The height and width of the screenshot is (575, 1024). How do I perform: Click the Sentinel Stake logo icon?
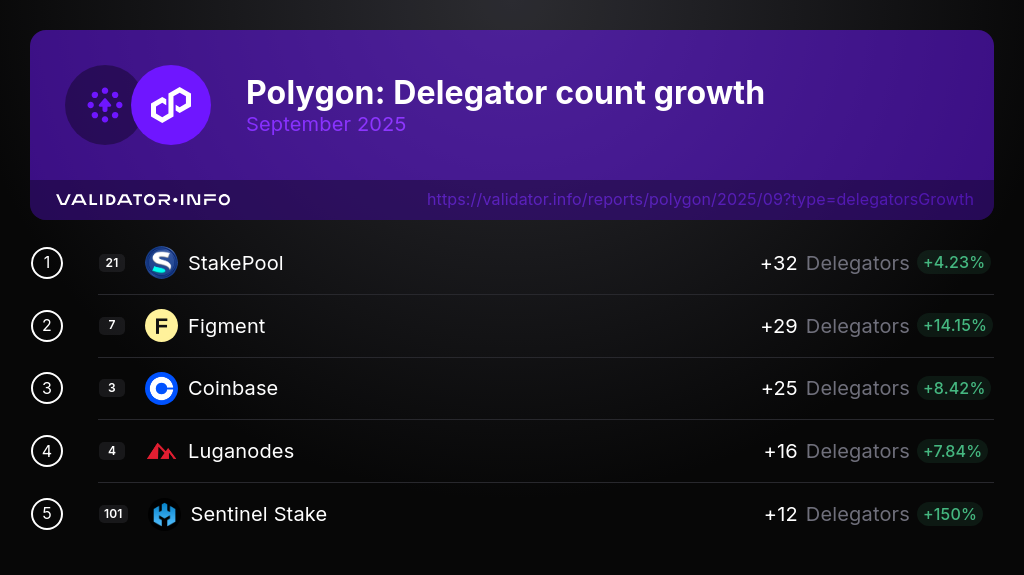pyautogui.click(x=164, y=514)
